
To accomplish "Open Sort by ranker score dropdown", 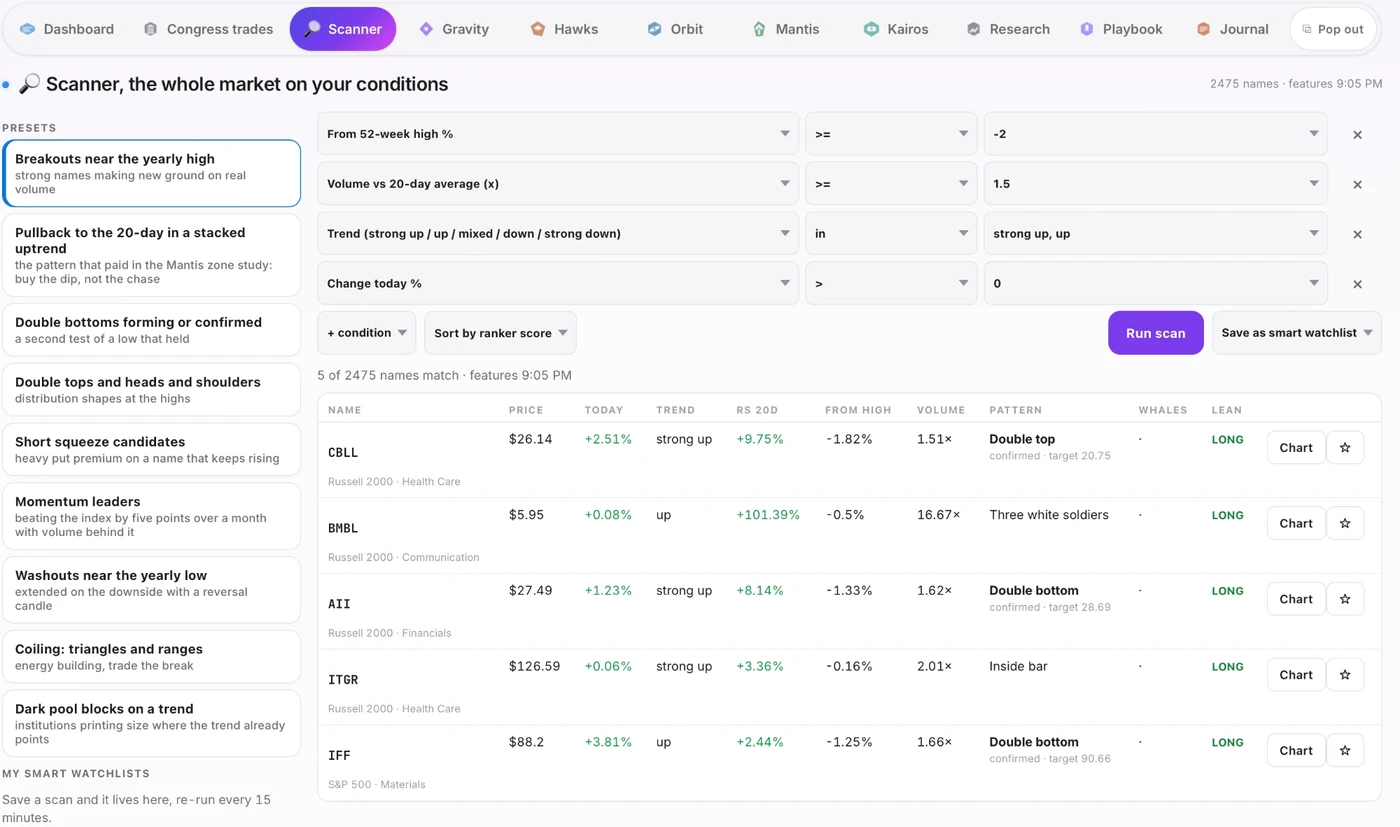I will [500, 333].
